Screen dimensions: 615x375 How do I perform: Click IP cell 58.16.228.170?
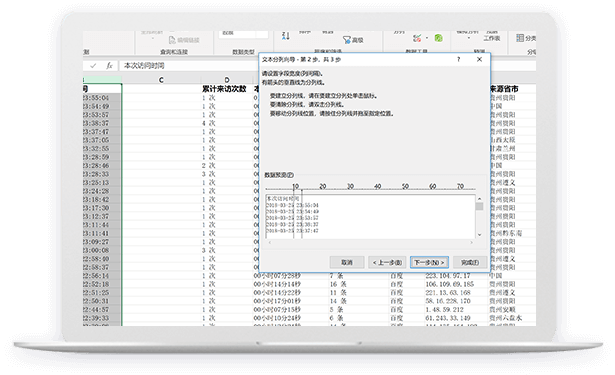pos(448,301)
